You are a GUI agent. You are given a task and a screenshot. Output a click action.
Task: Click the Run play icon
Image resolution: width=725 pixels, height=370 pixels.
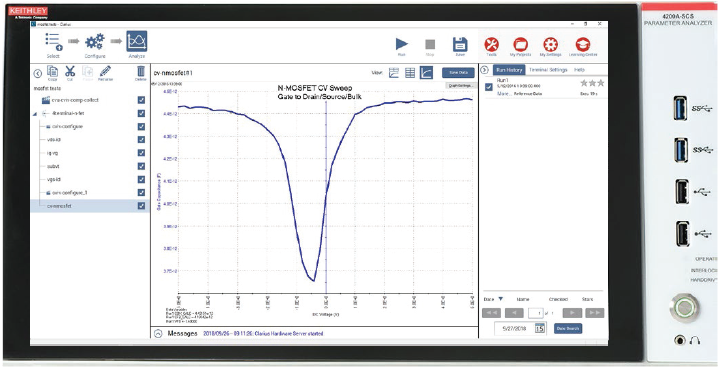(402, 44)
